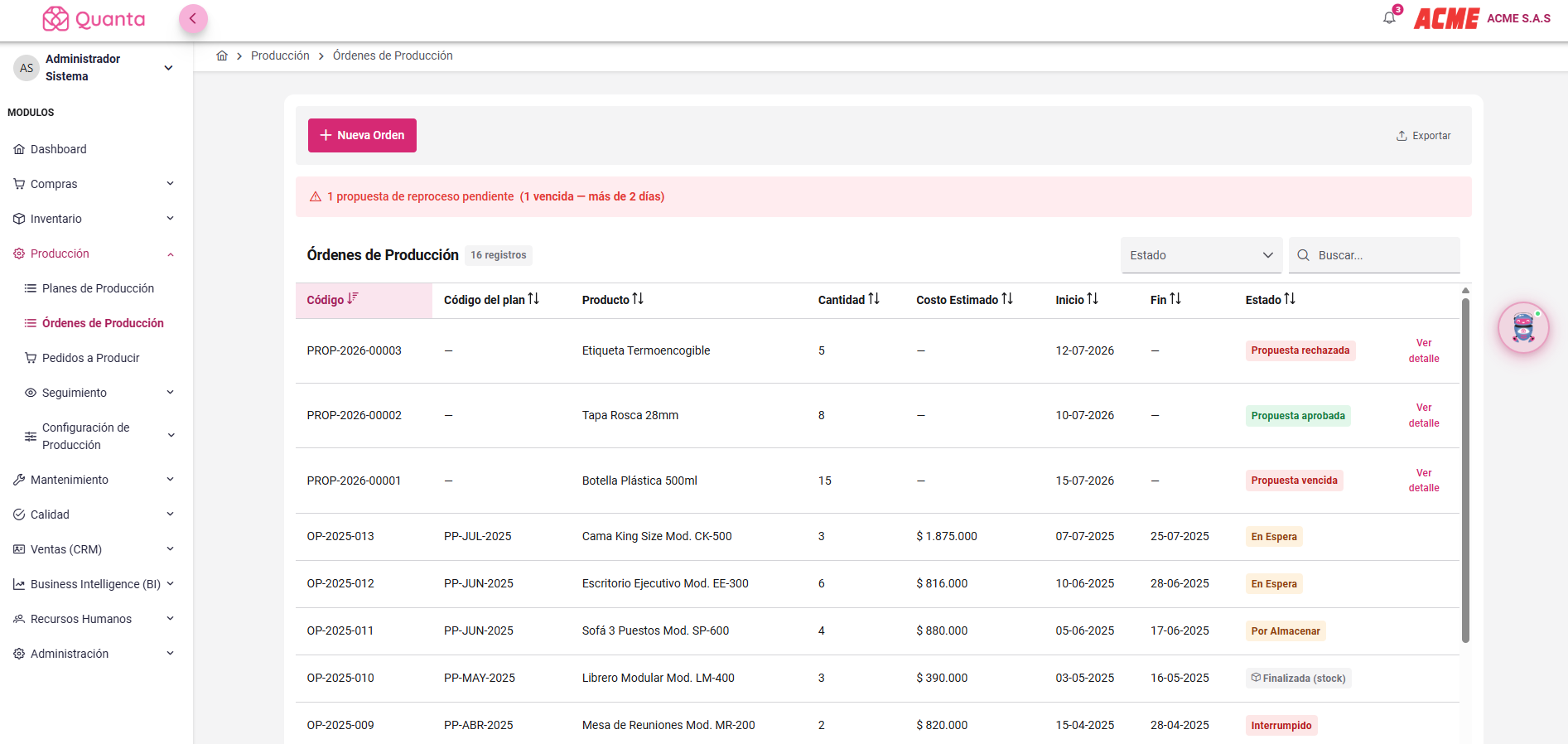Open the Estado filter dropdown
The image size is (1568, 744).
click(x=1201, y=255)
